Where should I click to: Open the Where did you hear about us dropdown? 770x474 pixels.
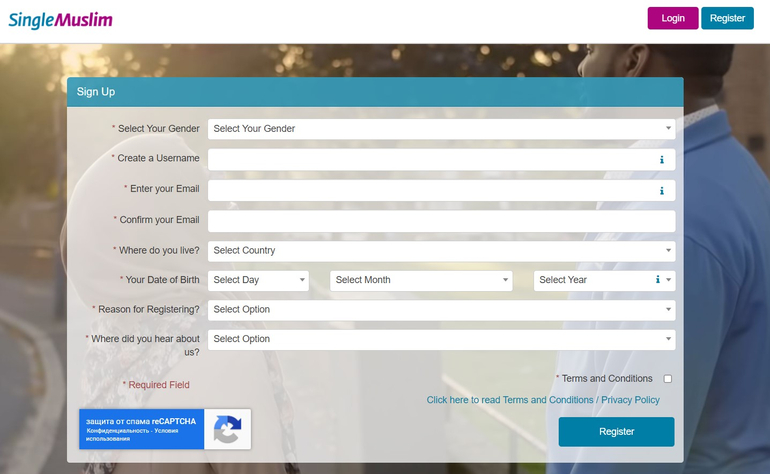[441, 339]
